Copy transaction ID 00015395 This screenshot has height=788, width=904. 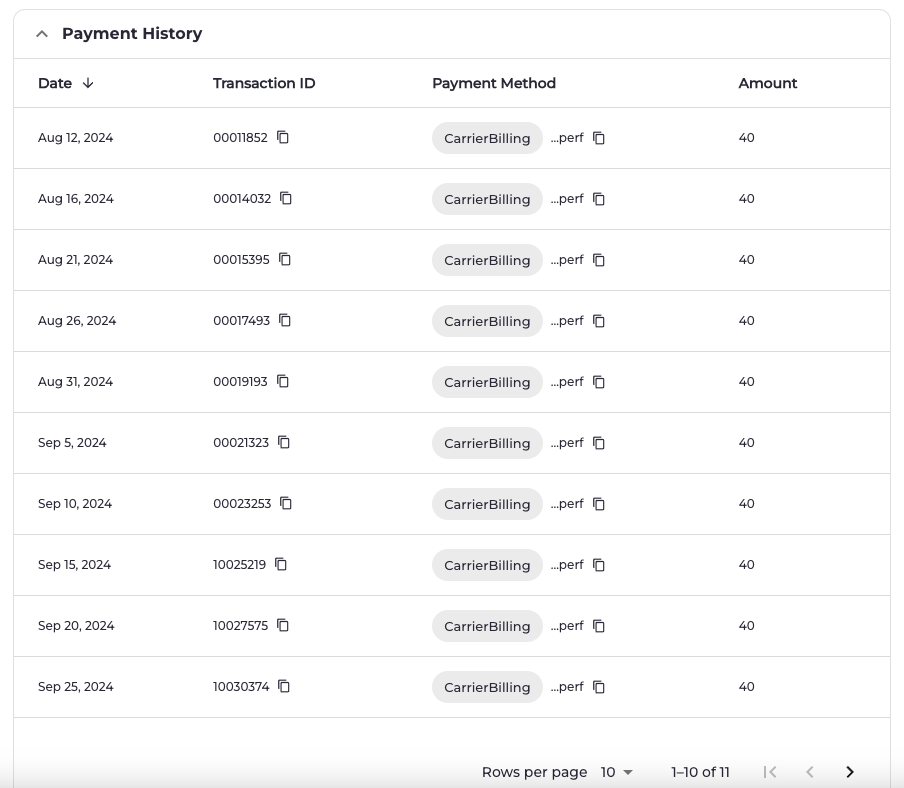(x=285, y=259)
